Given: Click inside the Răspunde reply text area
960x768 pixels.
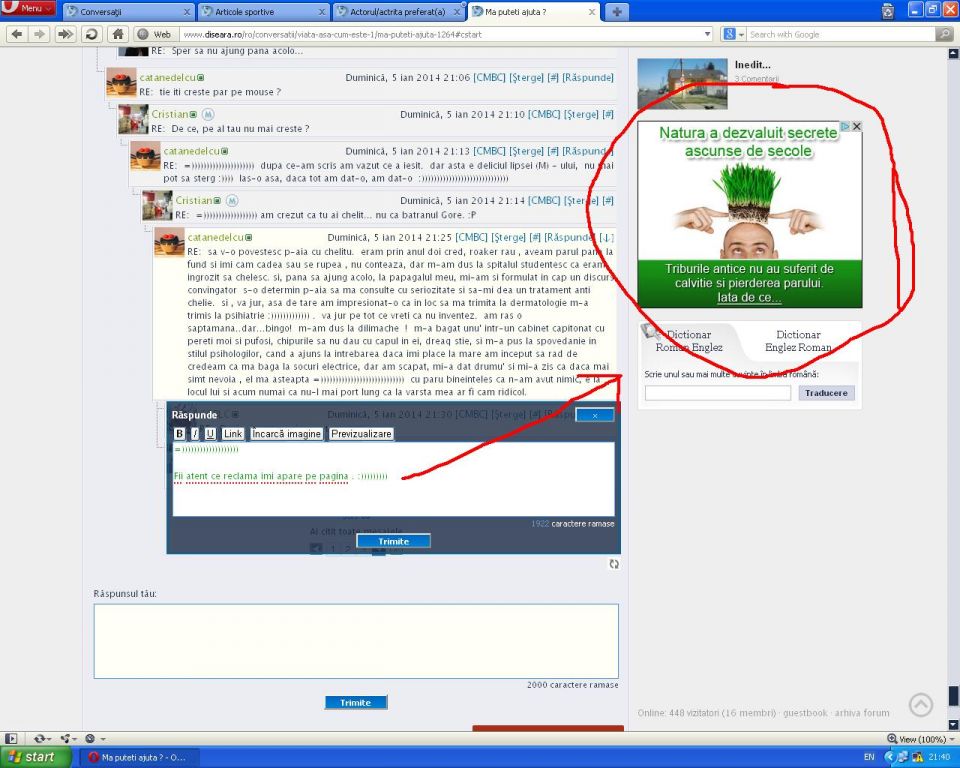Looking at the screenshot, I should tap(394, 479).
